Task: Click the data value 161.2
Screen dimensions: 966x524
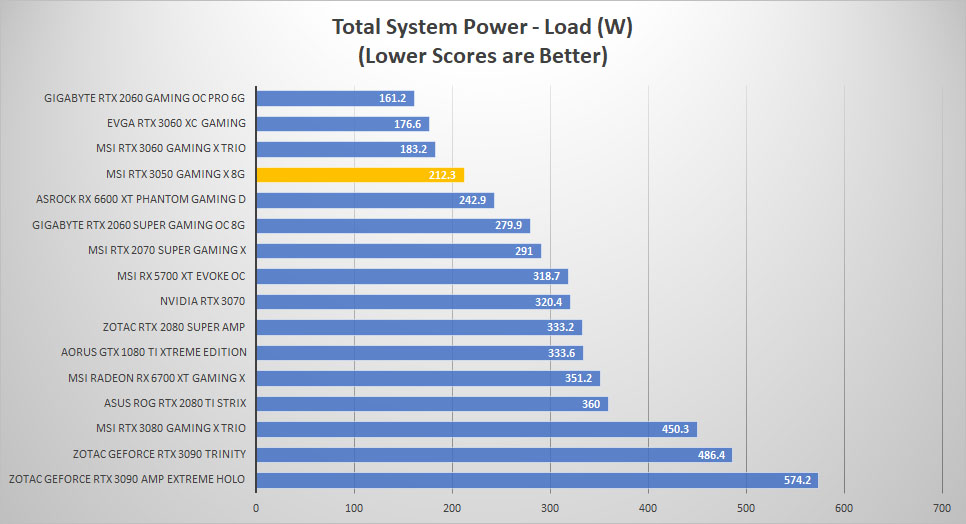Action: point(392,99)
